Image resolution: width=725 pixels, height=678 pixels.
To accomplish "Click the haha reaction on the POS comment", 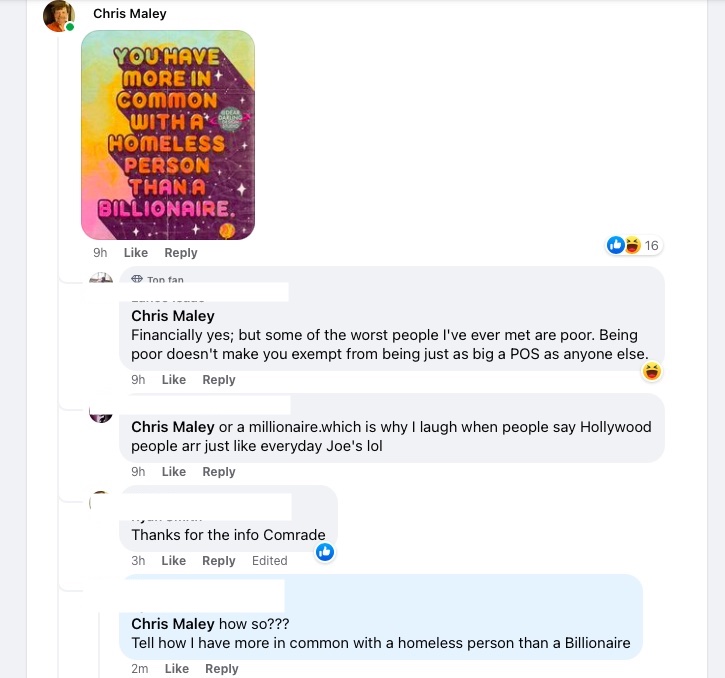I will [x=652, y=372].
